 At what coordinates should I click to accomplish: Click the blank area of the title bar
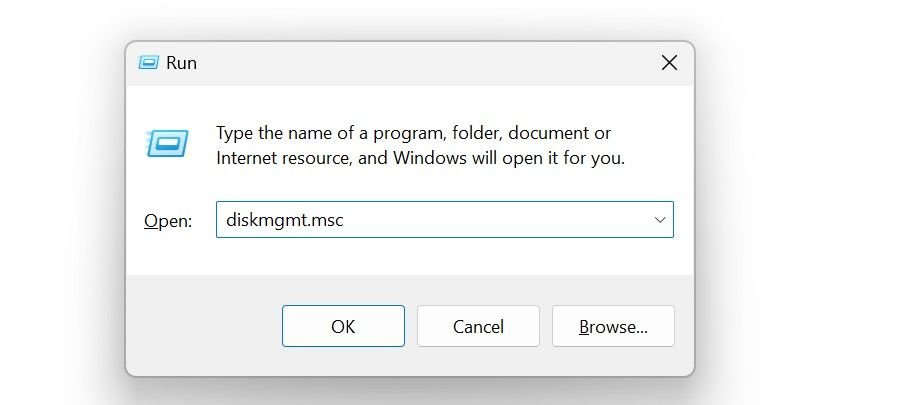point(420,63)
